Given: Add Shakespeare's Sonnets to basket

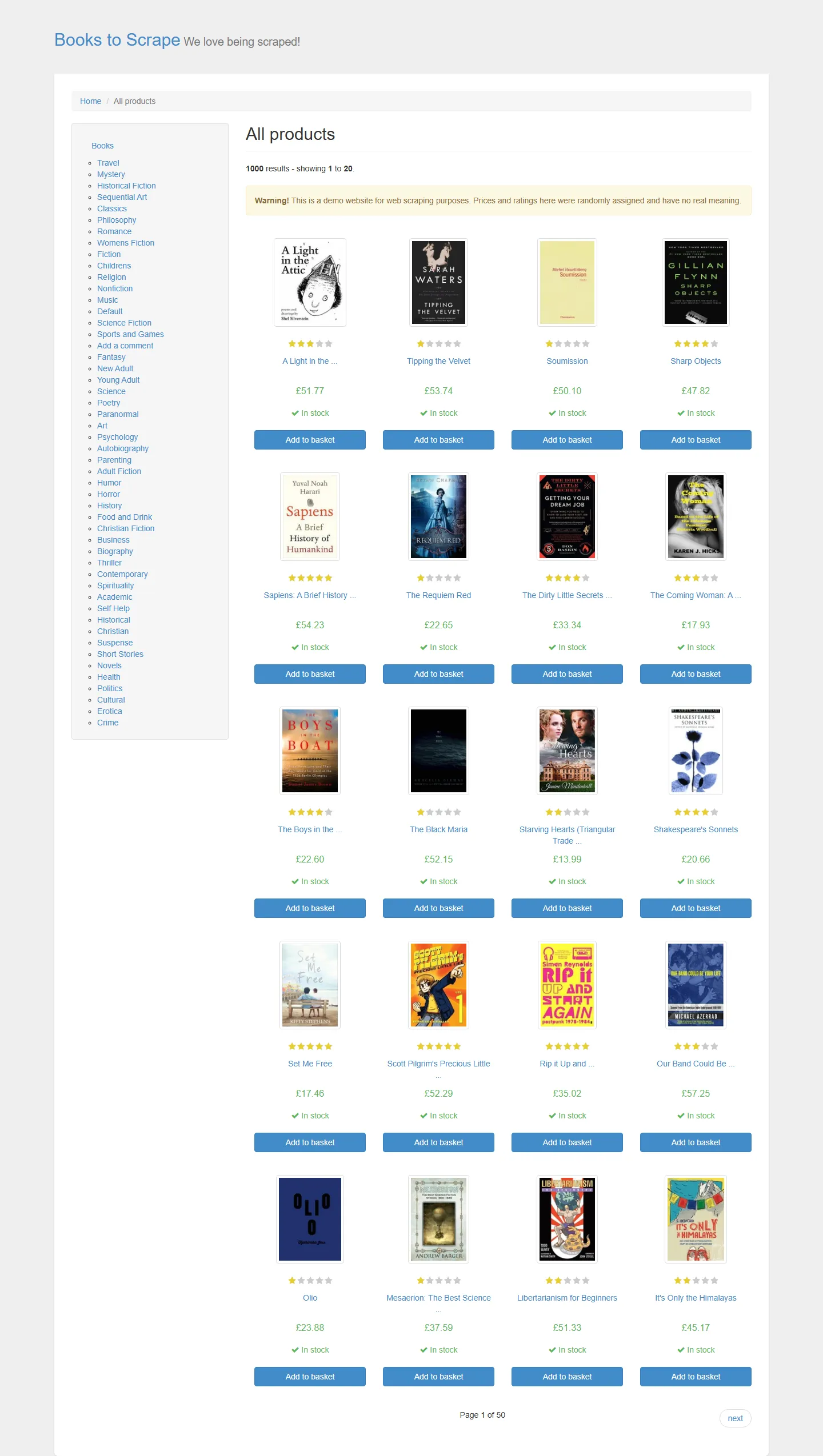Looking at the screenshot, I should pyautogui.click(x=696, y=908).
